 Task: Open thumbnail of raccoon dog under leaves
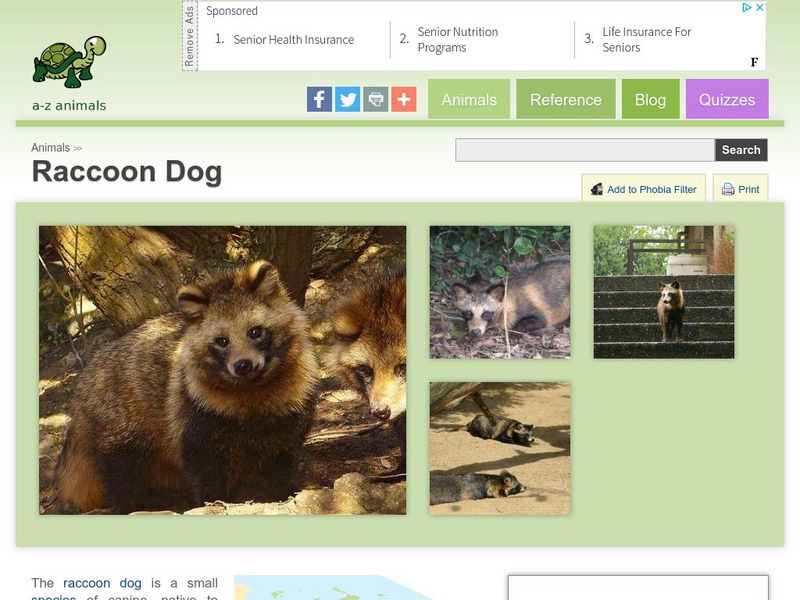click(x=500, y=292)
